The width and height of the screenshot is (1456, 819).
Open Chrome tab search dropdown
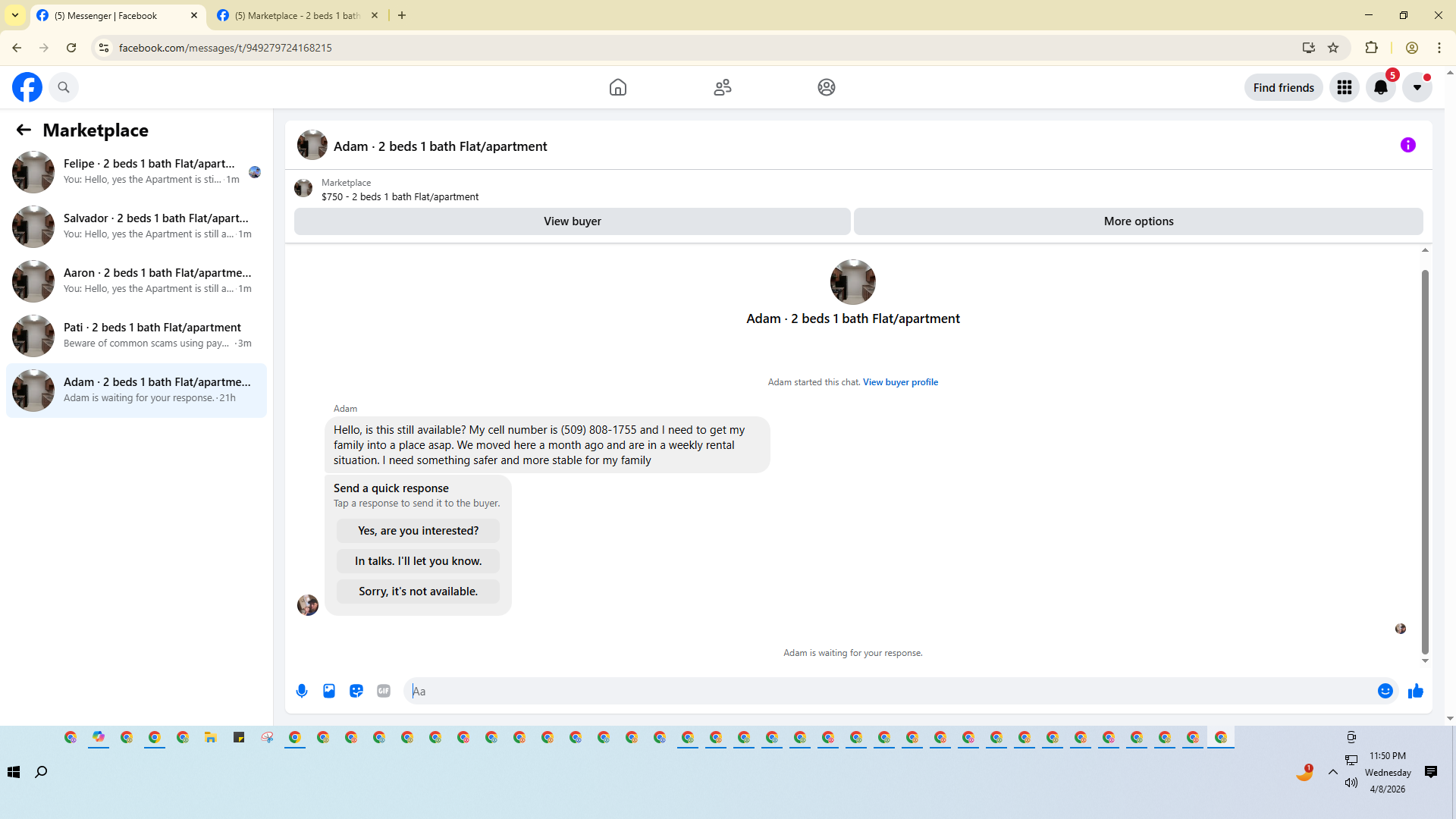14,15
